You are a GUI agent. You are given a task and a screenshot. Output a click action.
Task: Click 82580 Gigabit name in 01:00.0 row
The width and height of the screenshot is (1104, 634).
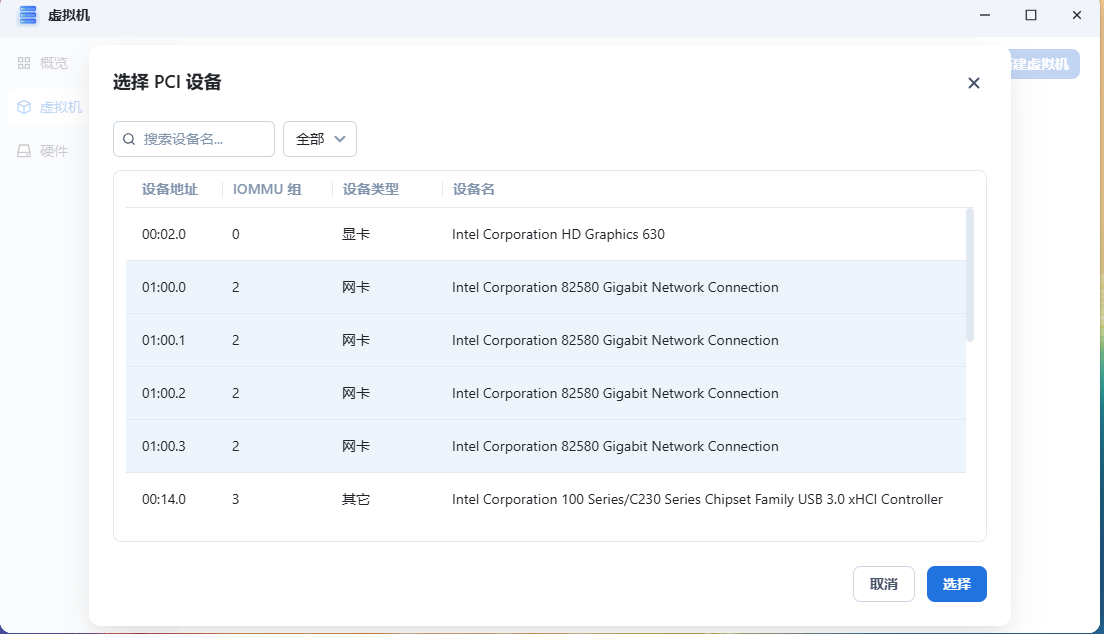[615, 287]
